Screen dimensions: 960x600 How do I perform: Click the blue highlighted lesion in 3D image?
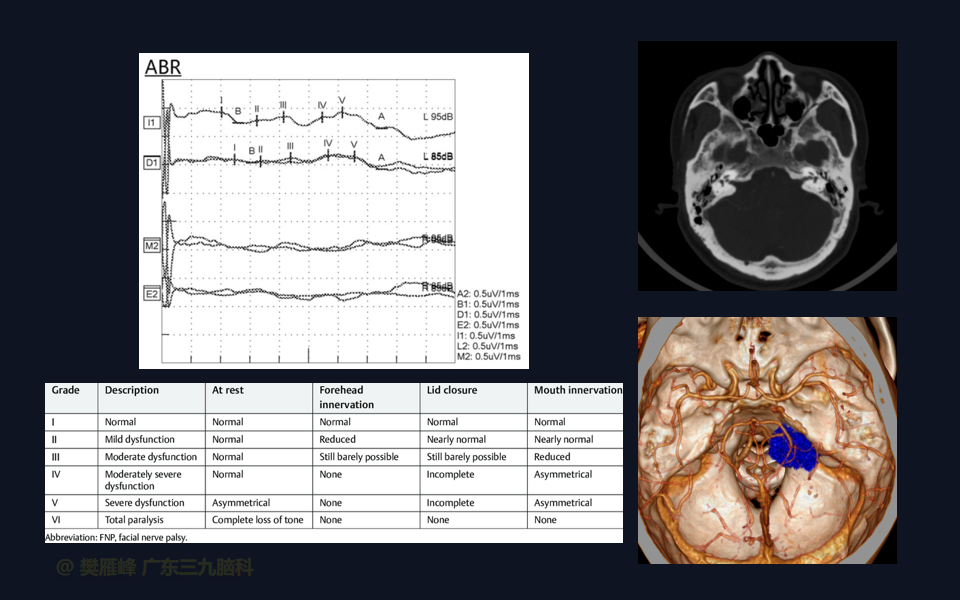[792, 448]
